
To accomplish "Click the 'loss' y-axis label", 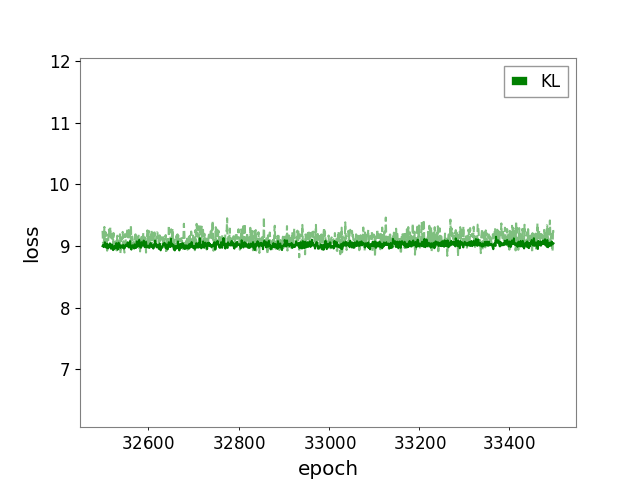I will tap(31, 244).
